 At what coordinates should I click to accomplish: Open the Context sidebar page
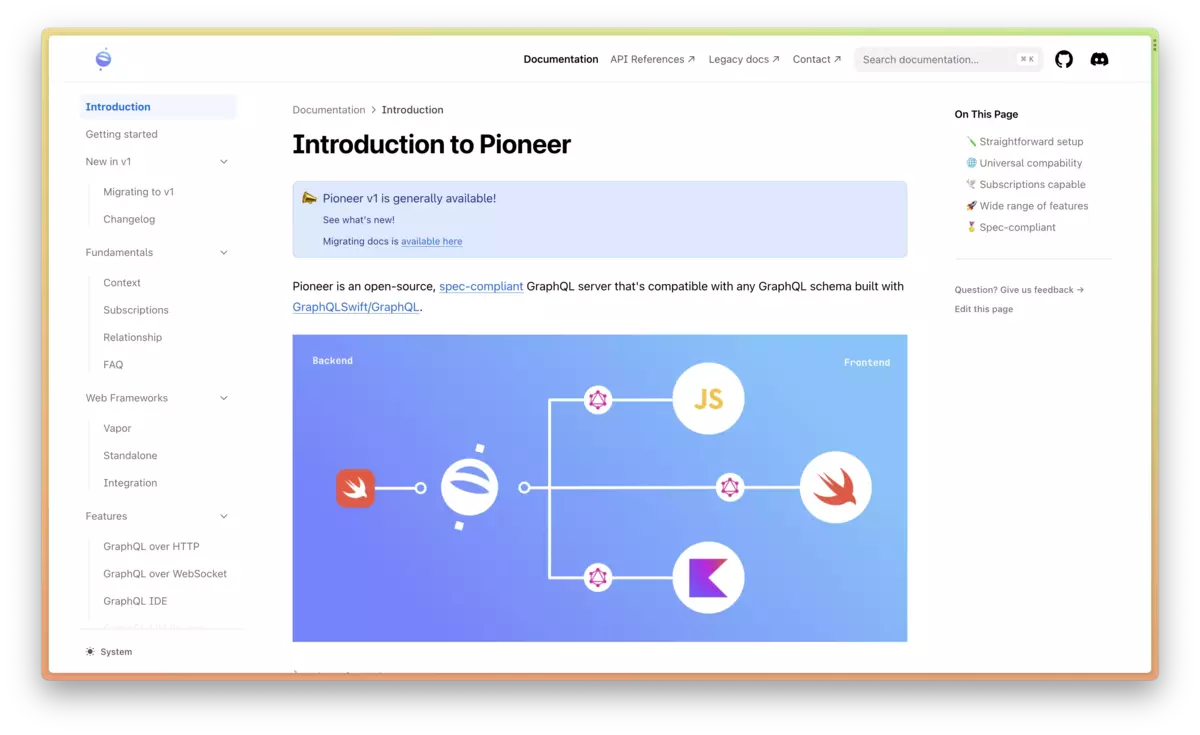[x=122, y=283]
